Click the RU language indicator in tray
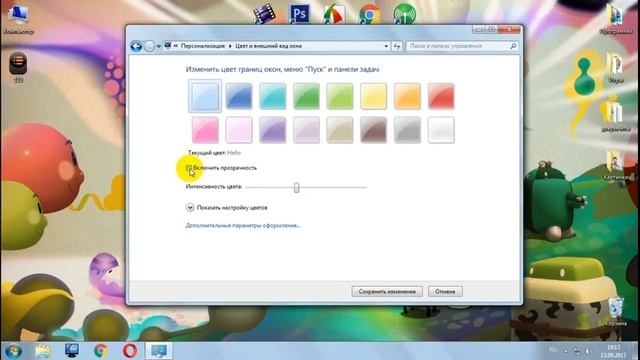This screenshot has height=360, width=640. pos(553,350)
